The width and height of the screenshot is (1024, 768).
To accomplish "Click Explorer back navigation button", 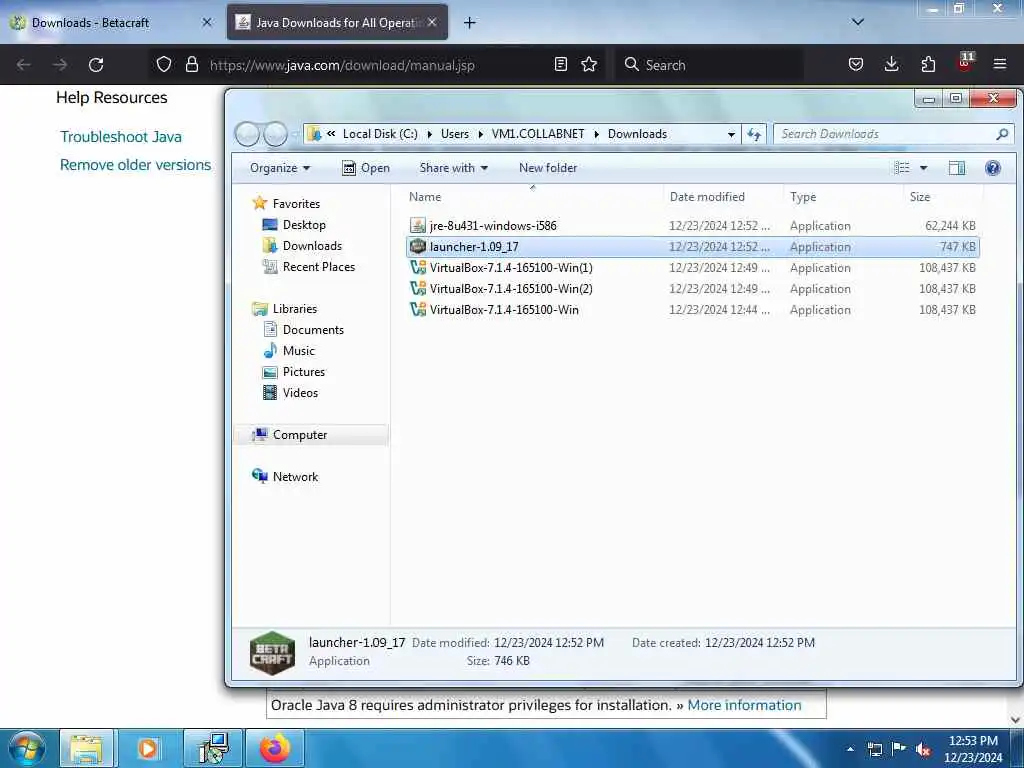I will pos(248,134).
